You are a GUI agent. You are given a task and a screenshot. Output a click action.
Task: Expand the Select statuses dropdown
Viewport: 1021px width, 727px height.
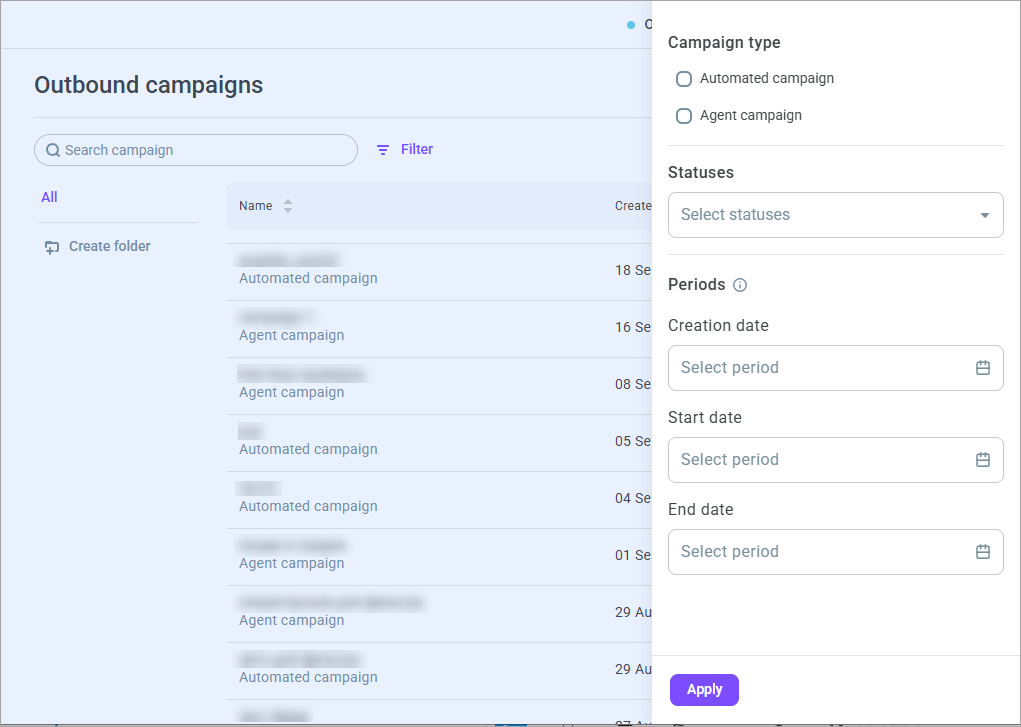pyautogui.click(x=835, y=215)
